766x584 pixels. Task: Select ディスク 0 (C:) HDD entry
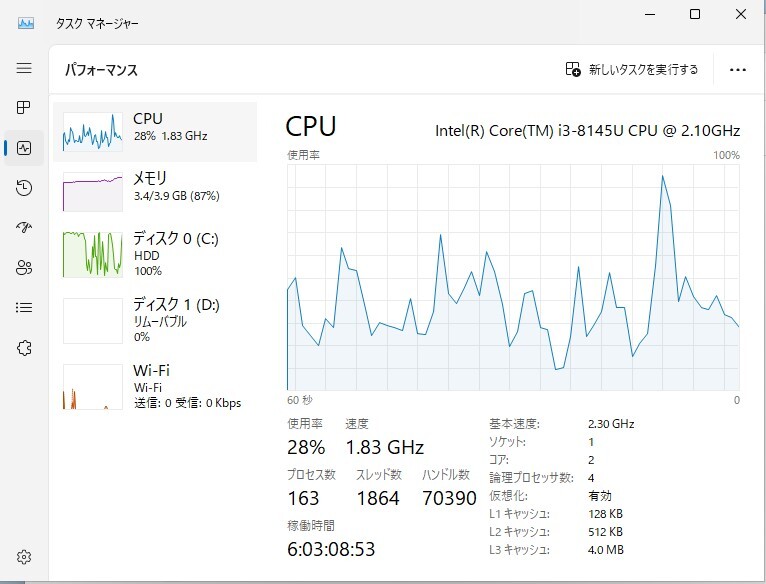[155, 255]
